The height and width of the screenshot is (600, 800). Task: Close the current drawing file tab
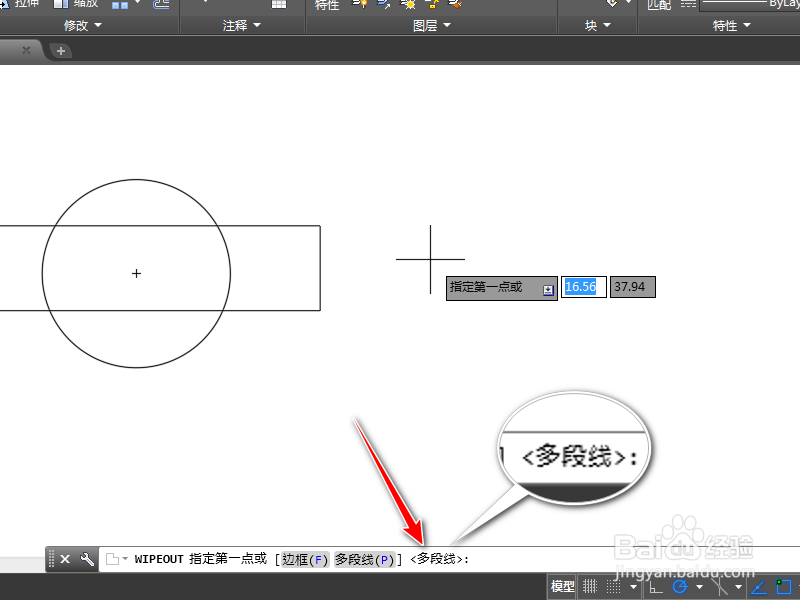(26, 50)
